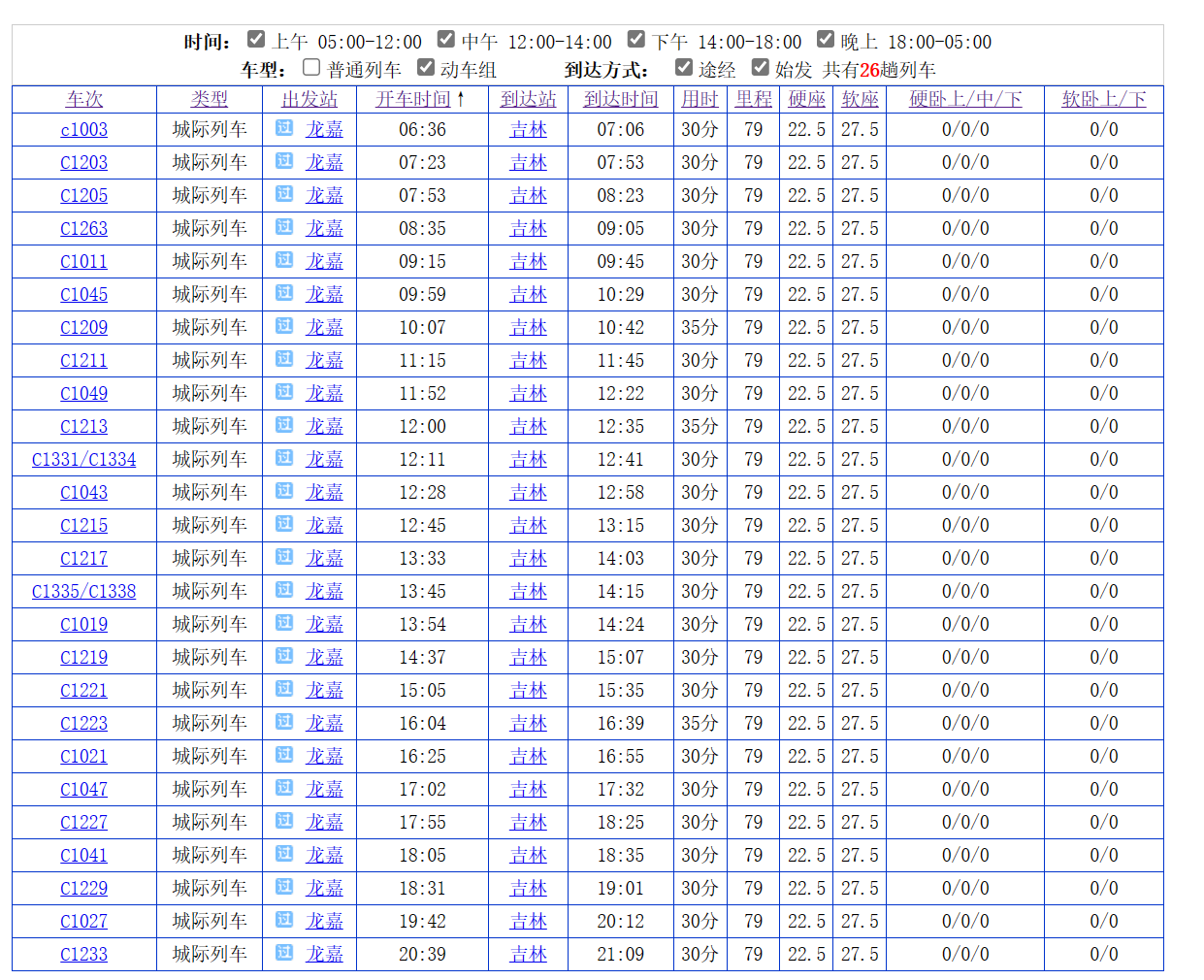Sort trains by 用时 column header

tap(700, 99)
